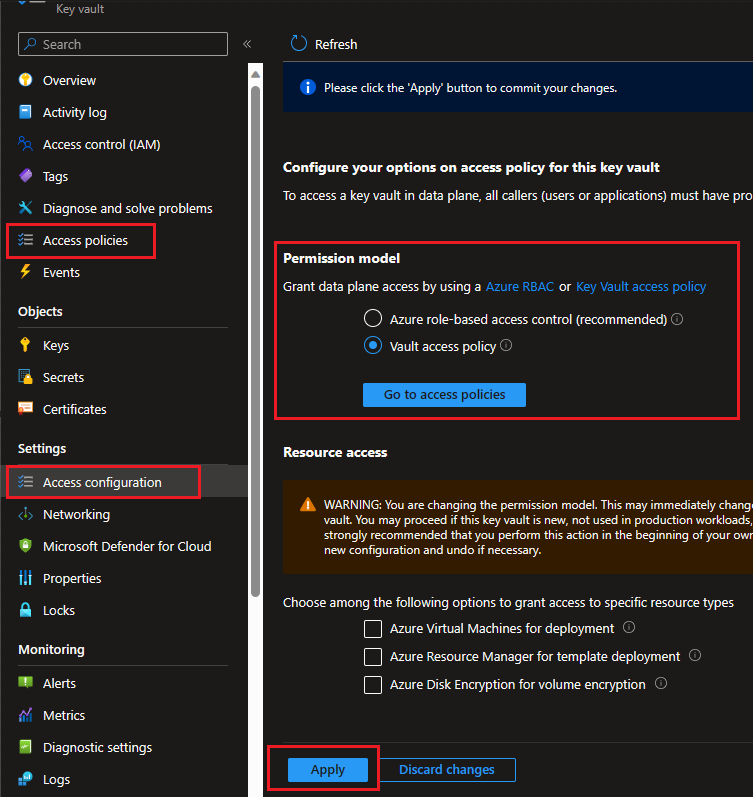This screenshot has width=753, height=797.
Task: Open the Keys page
Action: (56, 346)
